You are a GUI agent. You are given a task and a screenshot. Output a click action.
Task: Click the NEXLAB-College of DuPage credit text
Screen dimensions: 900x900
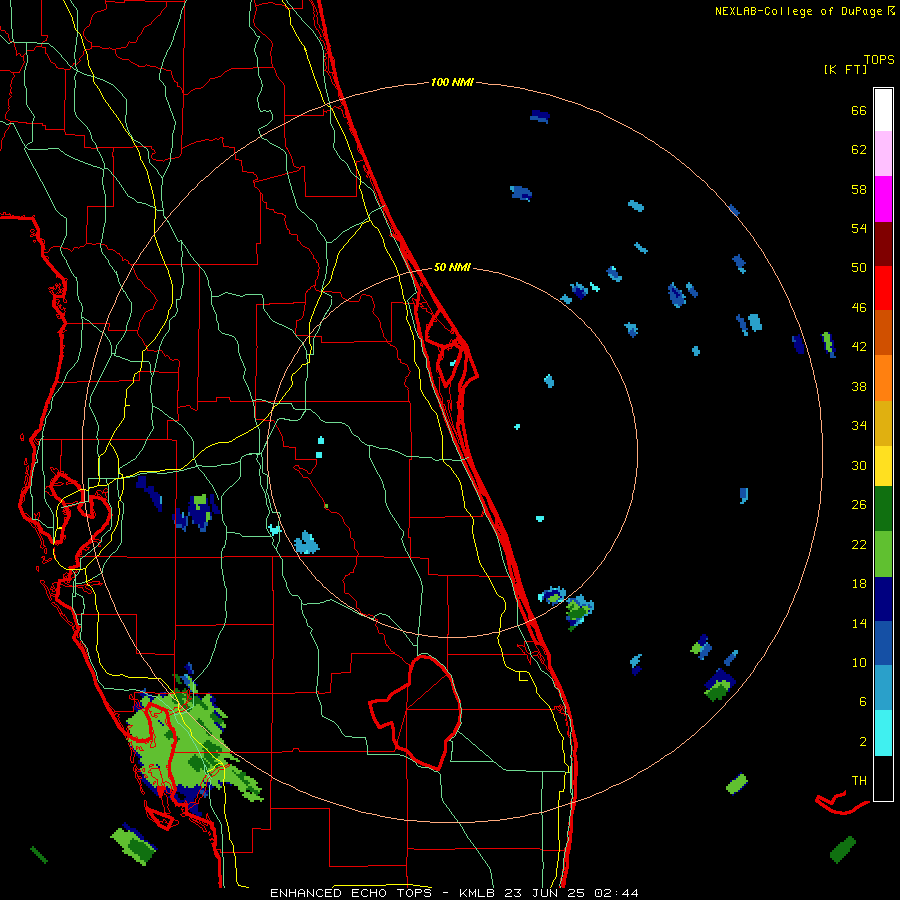804,11
